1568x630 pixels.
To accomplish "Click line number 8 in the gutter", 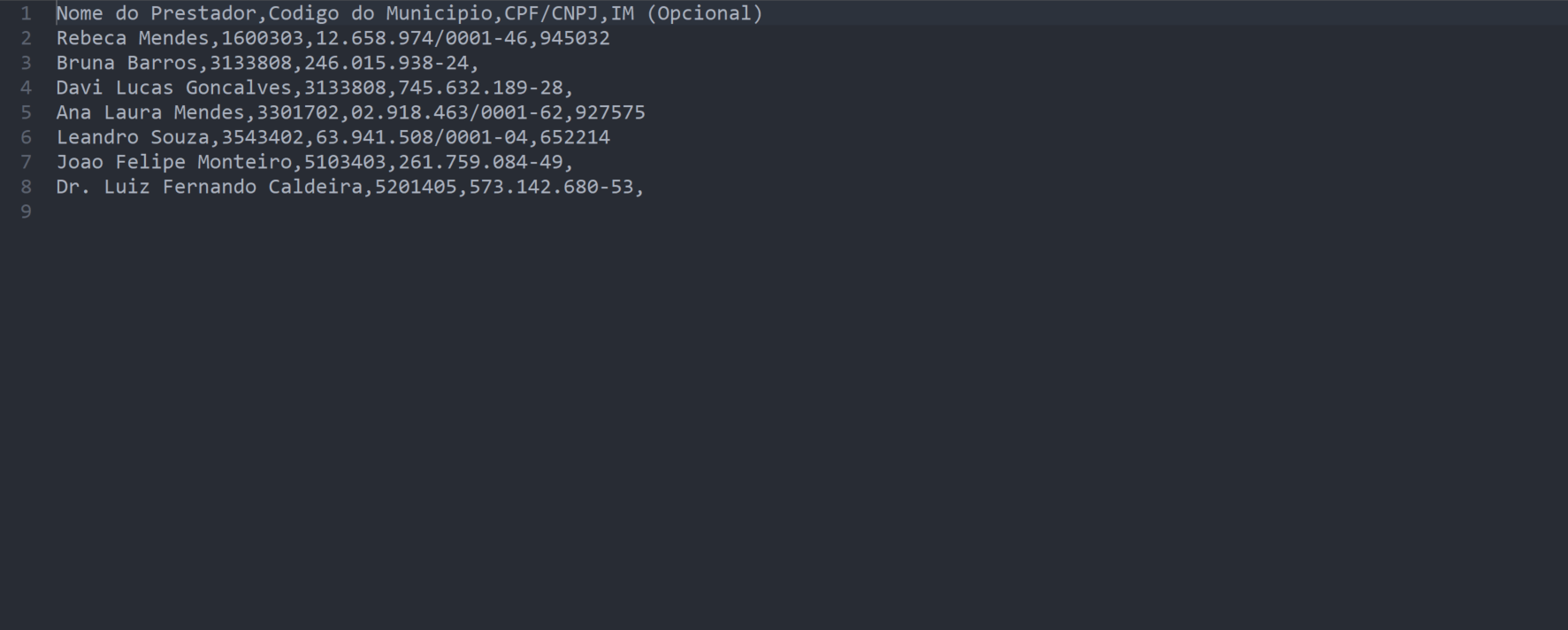I will (x=26, y=187).
